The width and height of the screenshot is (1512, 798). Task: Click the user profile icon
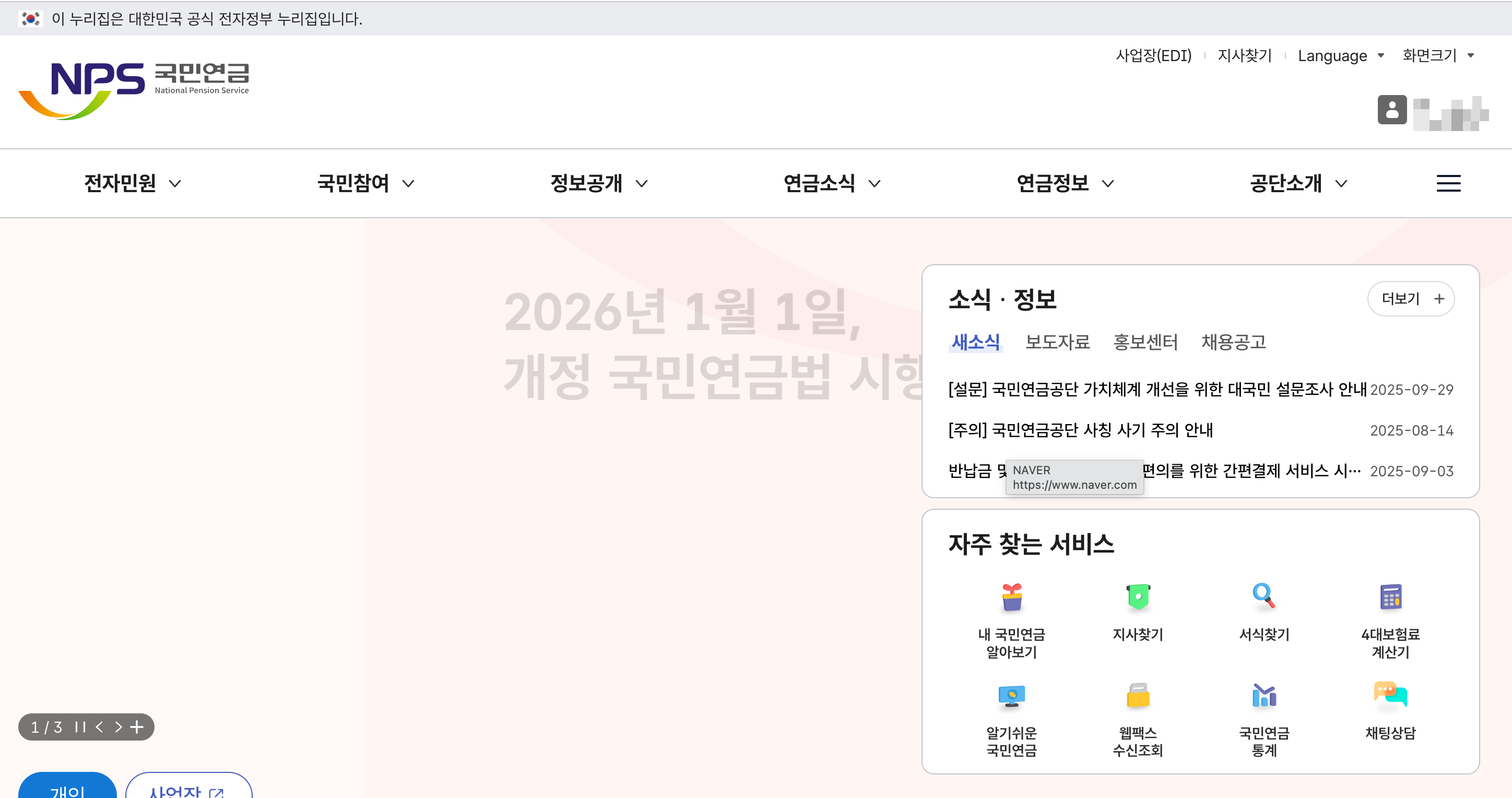pos(1392,110)
